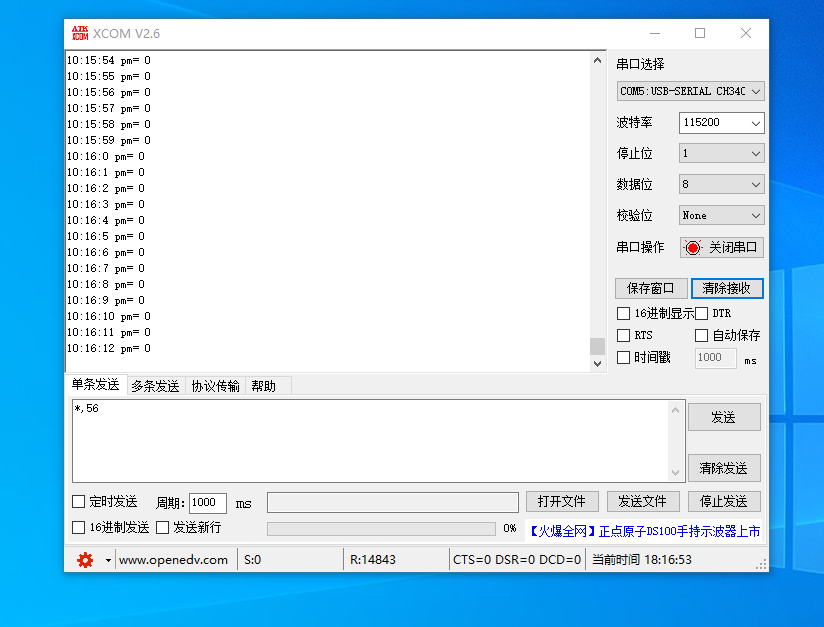Click the 打开文件 button
The height and width of the screenshot is (627, 824).
[562, 501]
